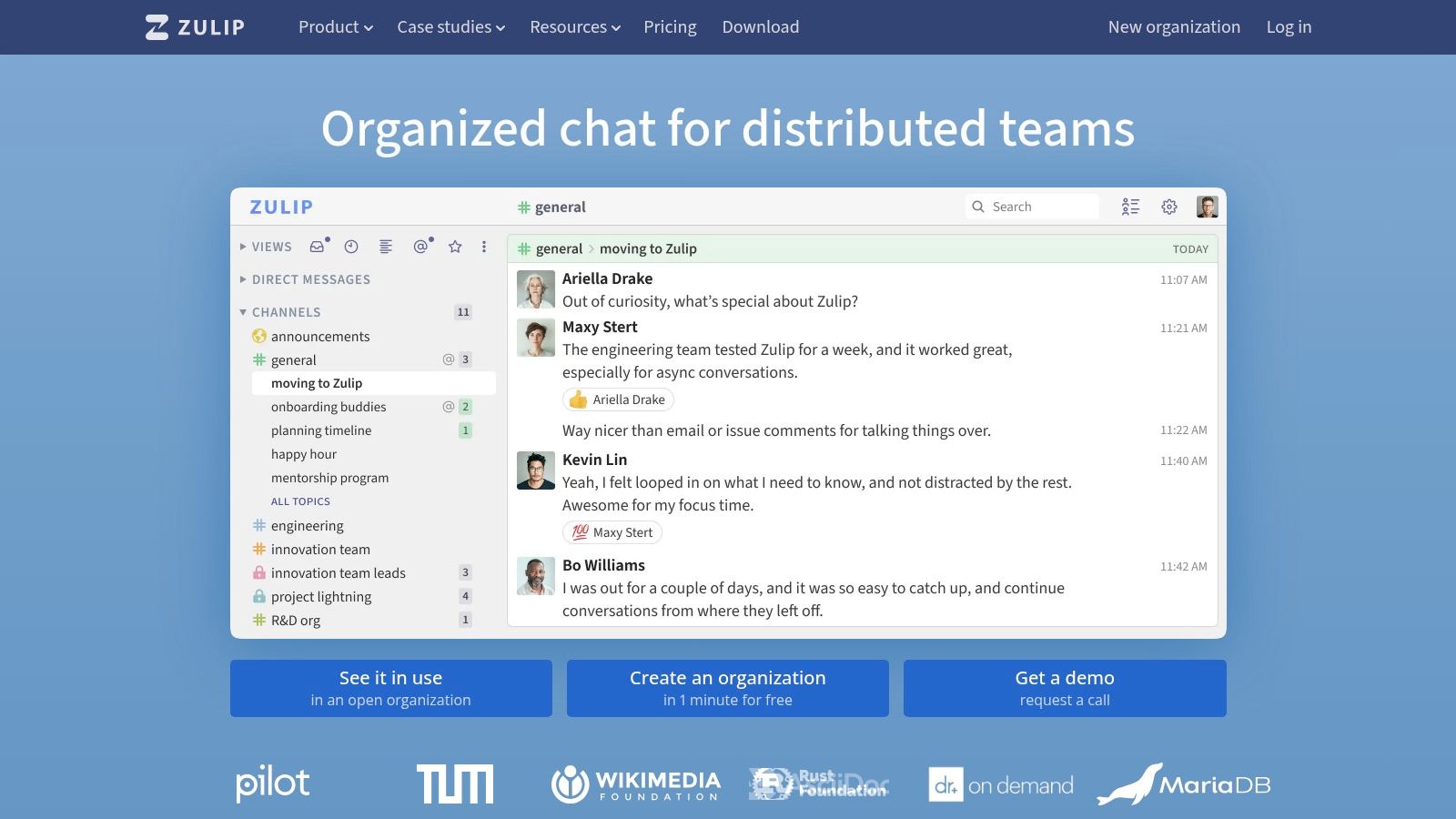
Task: Select happy hour topic
Action: coord(304,454)
